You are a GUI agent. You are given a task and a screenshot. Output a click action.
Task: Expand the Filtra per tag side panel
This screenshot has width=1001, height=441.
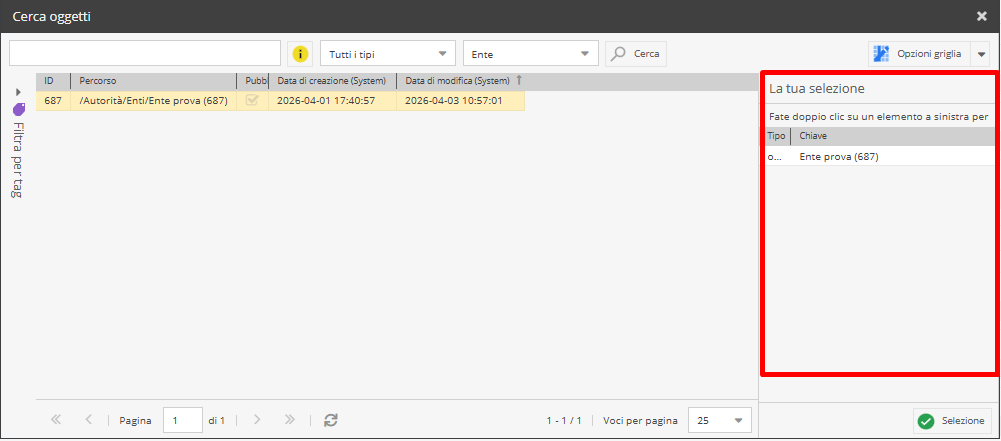[x=18, y=92]
